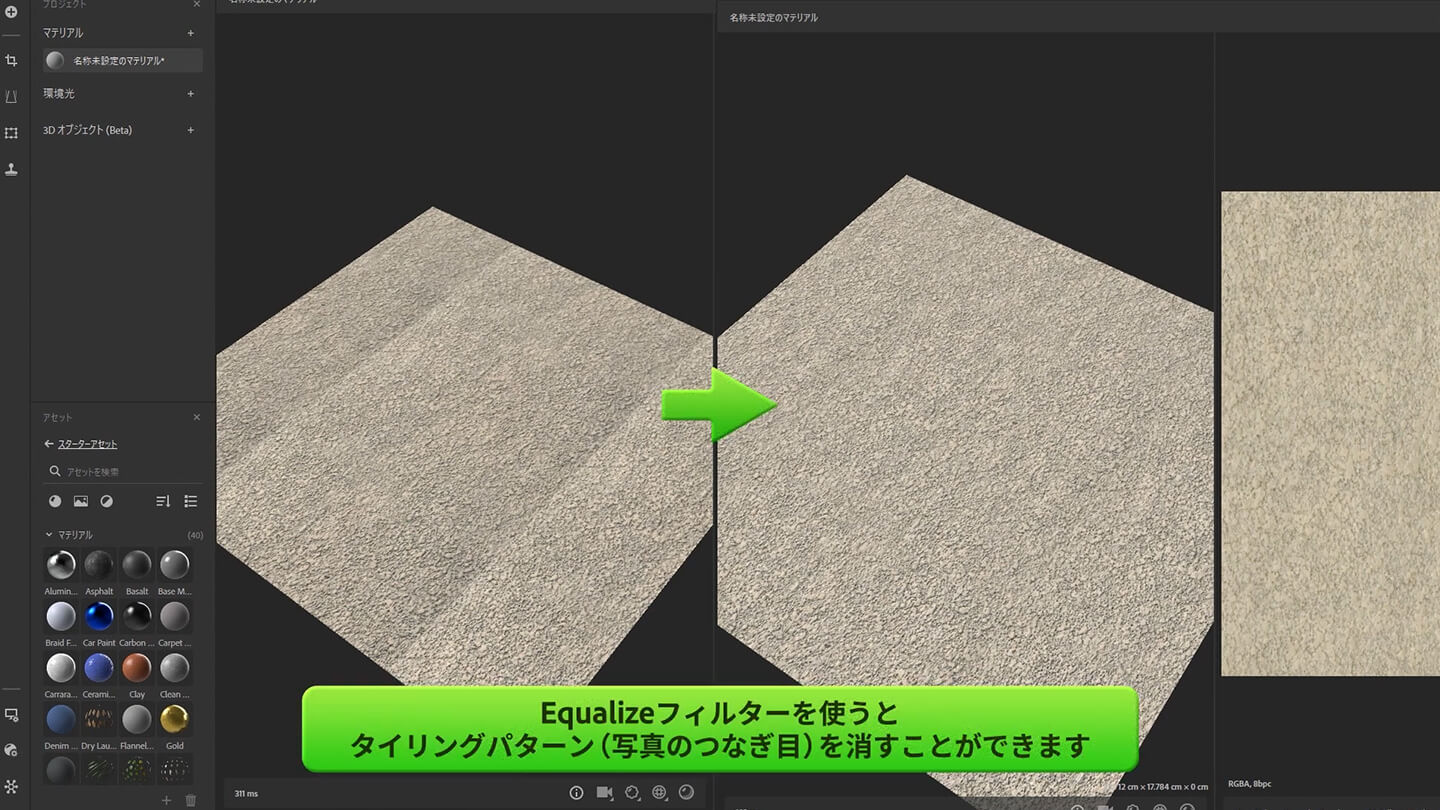The image size is (1440, 810).
Task: Select the Carrara marble material thumbnail
Action: tap(61, 667)
